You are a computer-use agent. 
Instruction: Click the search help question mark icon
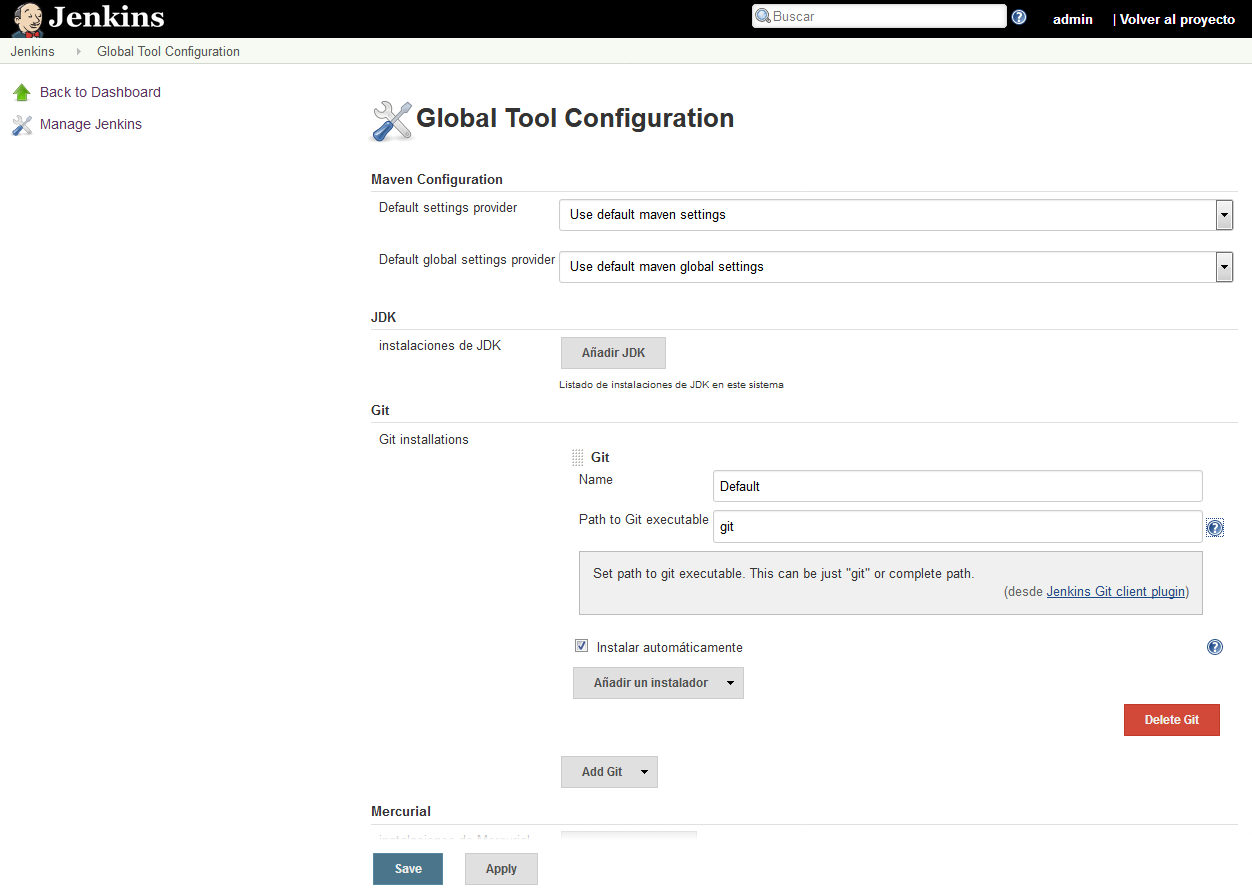1019,17
